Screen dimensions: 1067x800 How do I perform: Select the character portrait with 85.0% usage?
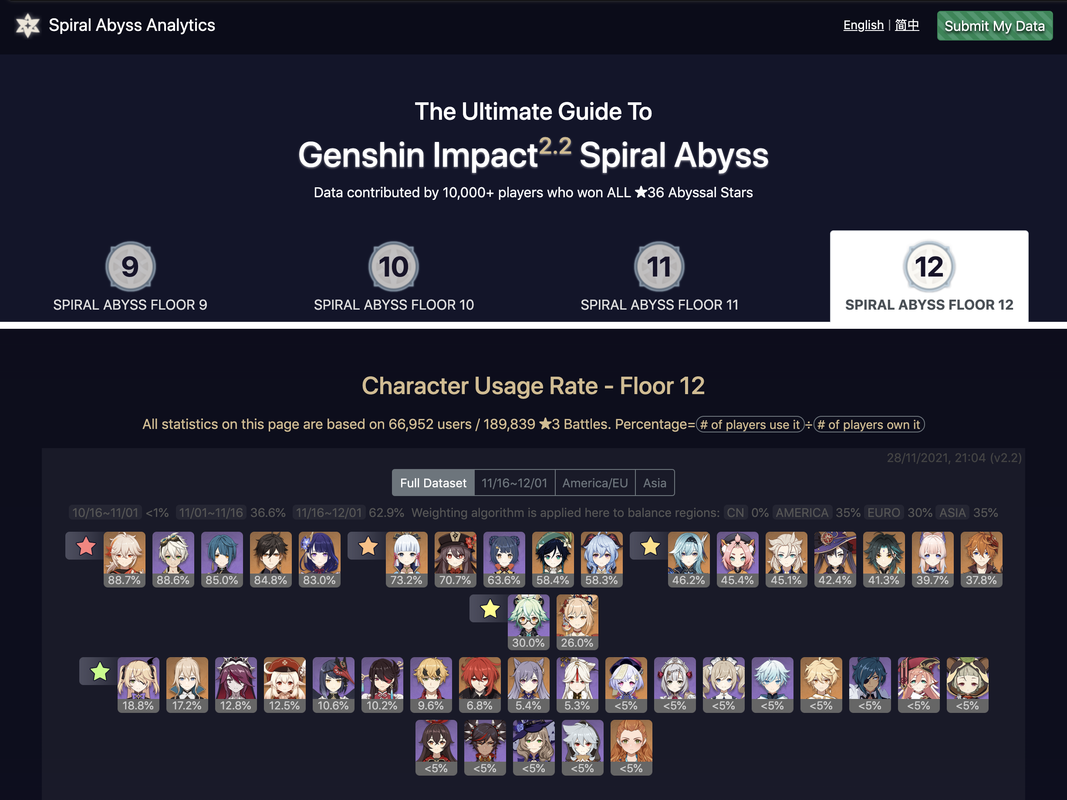(222, 559)
